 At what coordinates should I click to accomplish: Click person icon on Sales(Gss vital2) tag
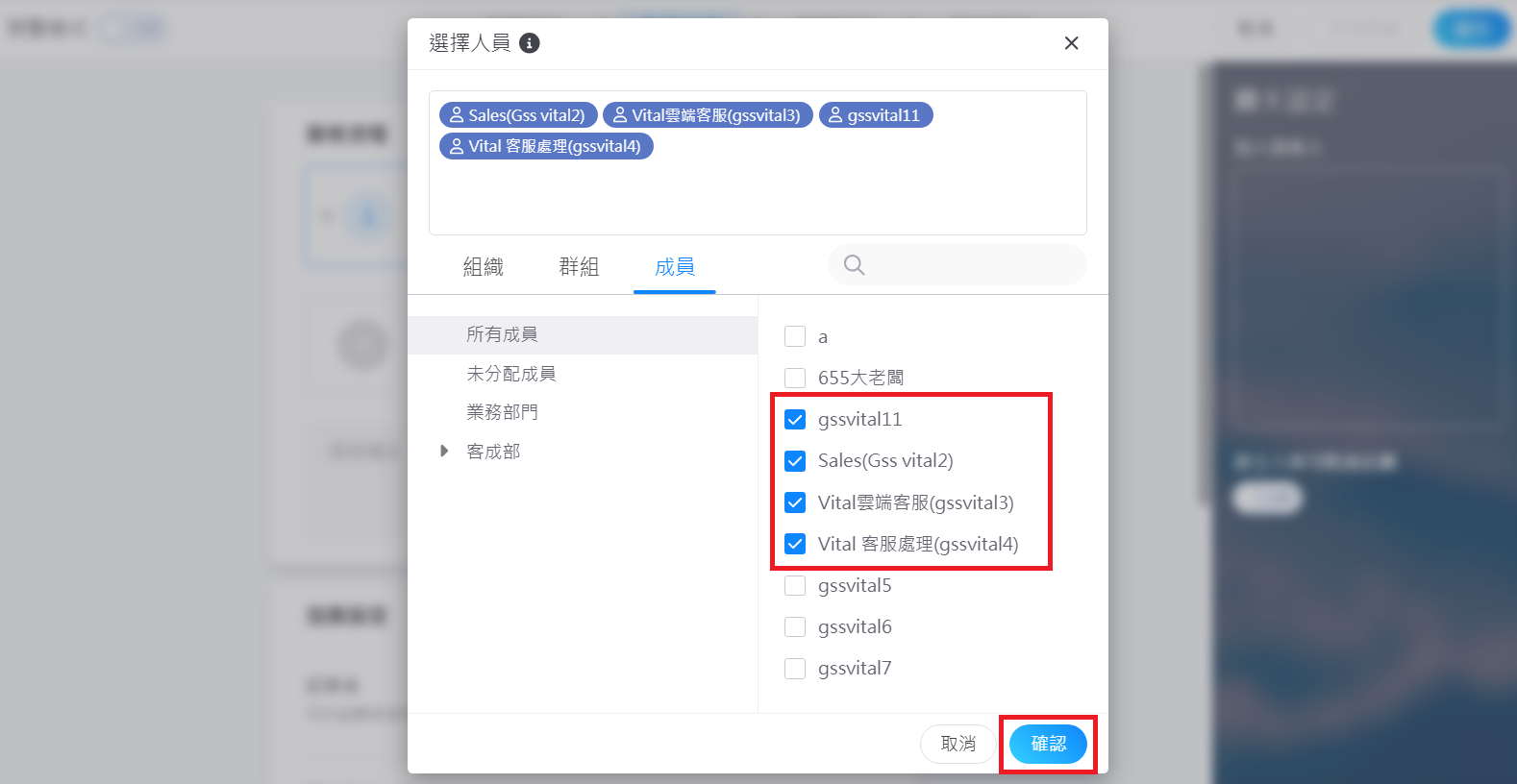click(x=457, y=115)
